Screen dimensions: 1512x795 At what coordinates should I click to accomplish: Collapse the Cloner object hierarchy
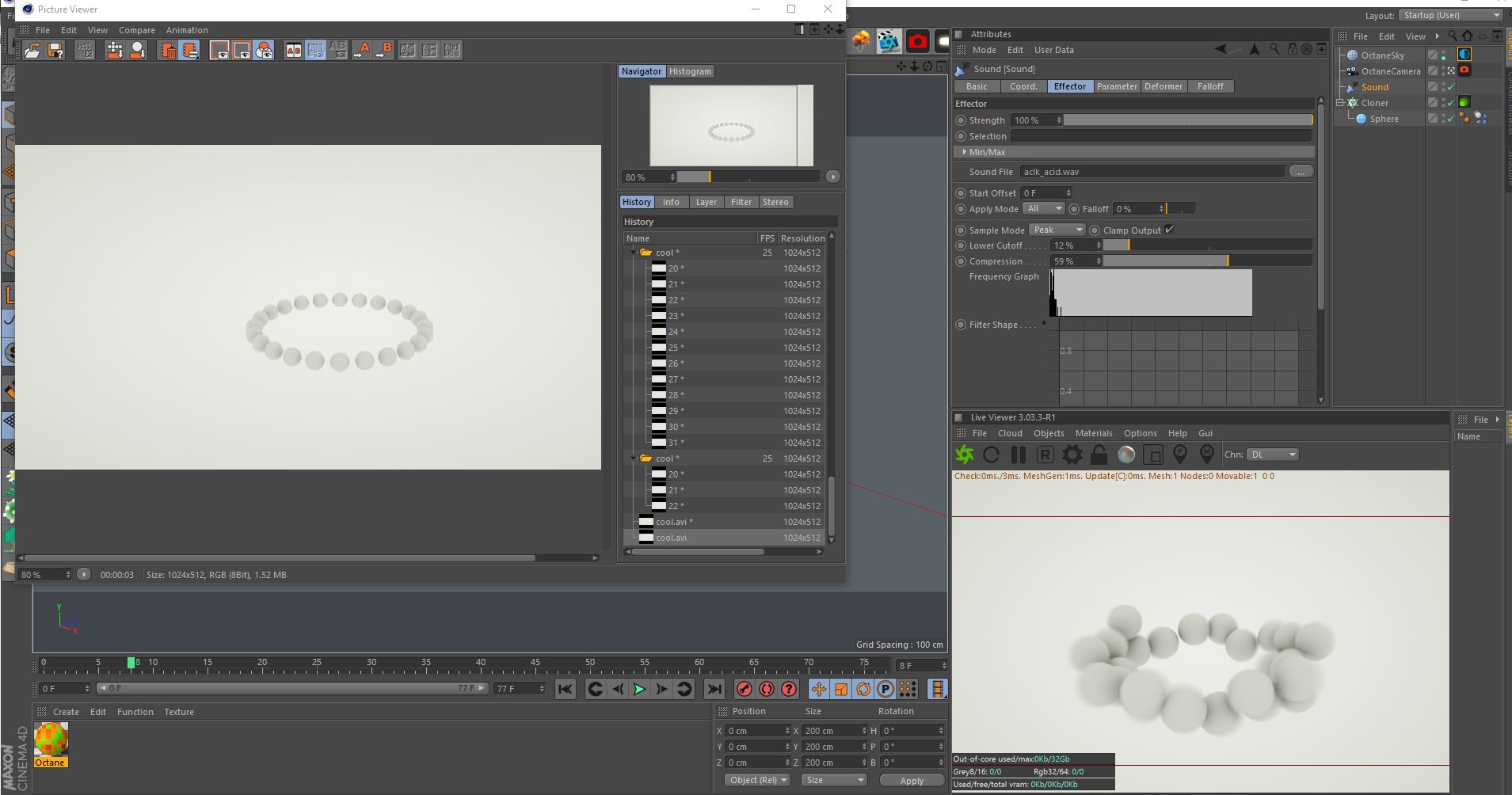pos(1340,103)
